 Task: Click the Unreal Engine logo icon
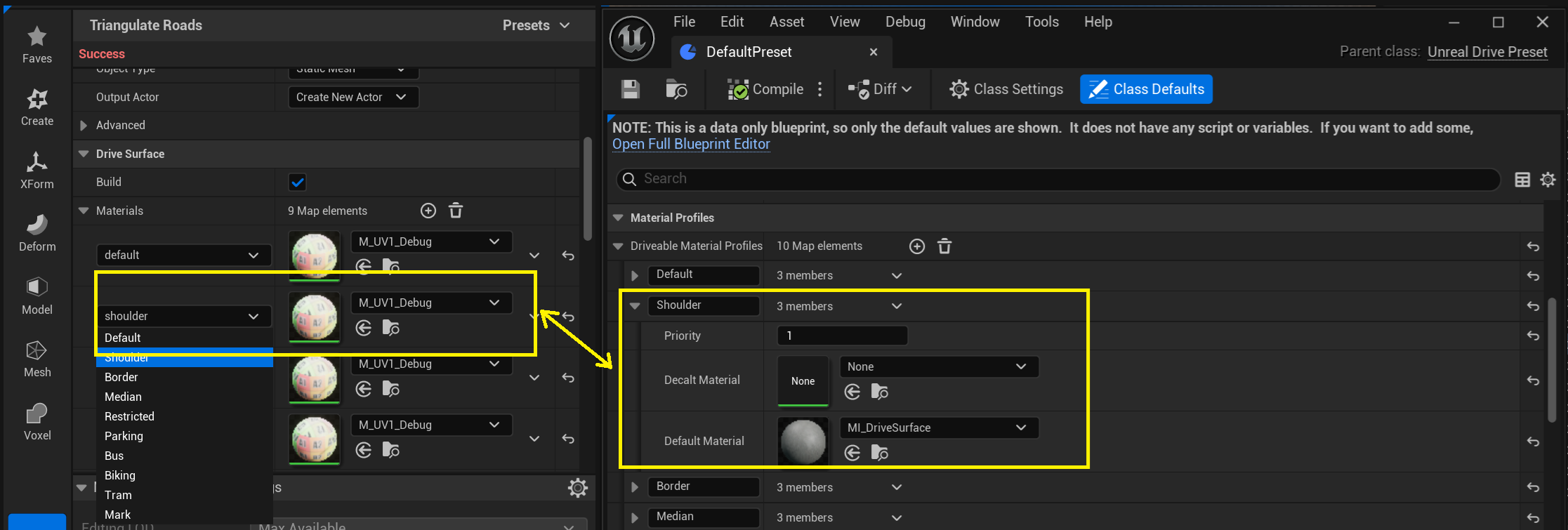[632, 39]
